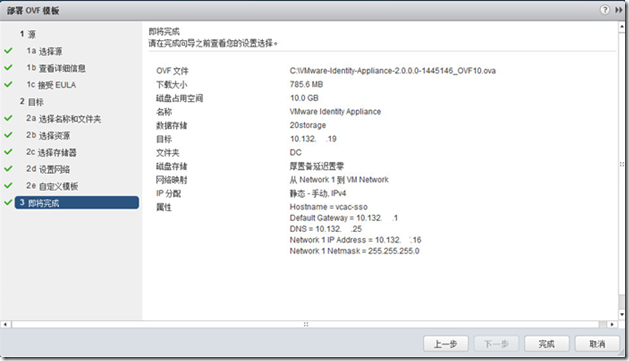Click the splitter grip at right pane edge
The image size is (629, 361).
pos(622,164)
